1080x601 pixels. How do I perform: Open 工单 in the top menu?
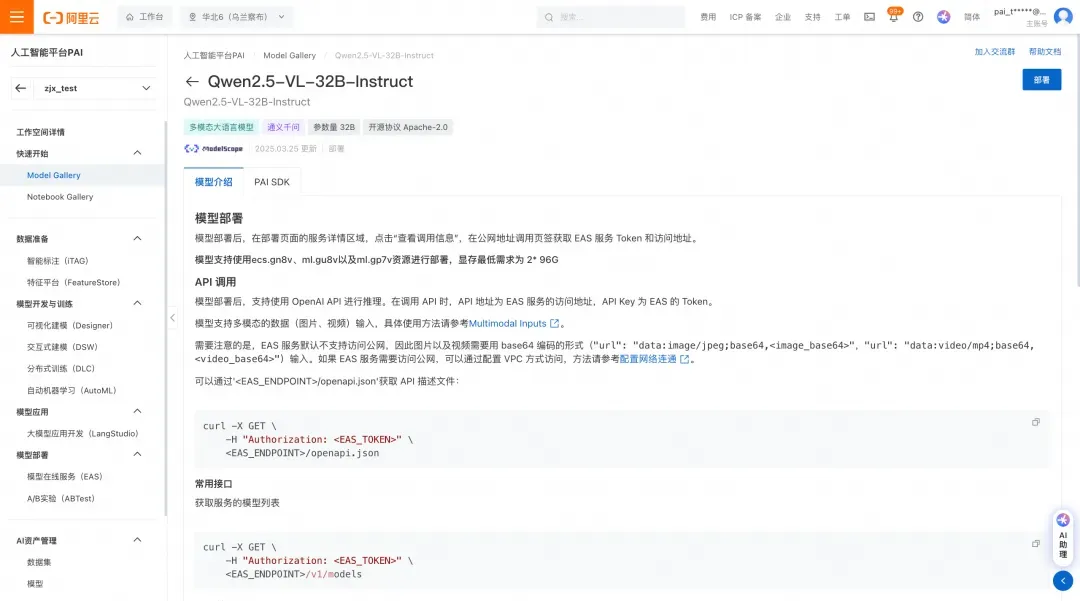point(842,17)
